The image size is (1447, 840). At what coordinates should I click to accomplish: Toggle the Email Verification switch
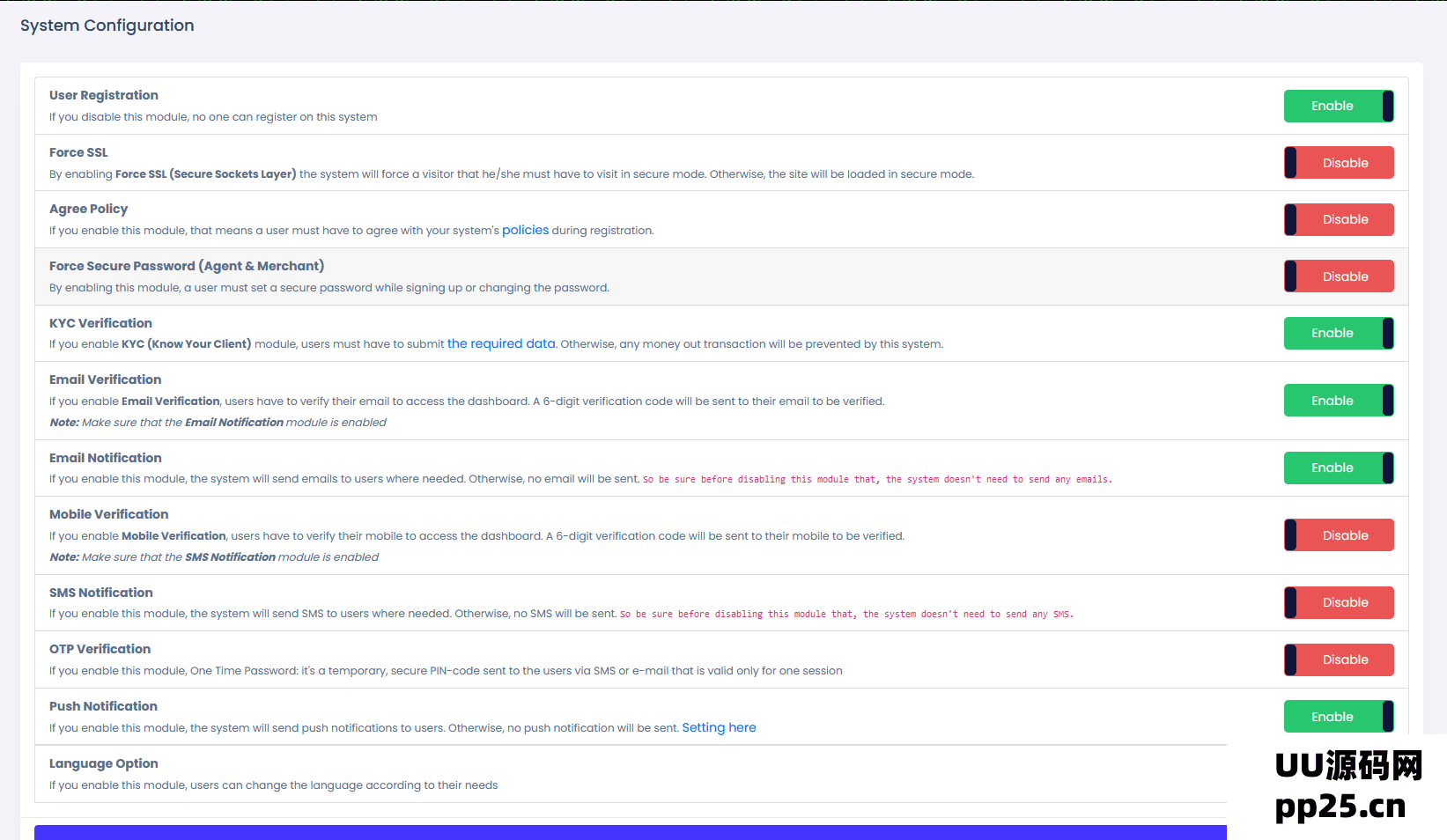click(x=1338, y=401)
